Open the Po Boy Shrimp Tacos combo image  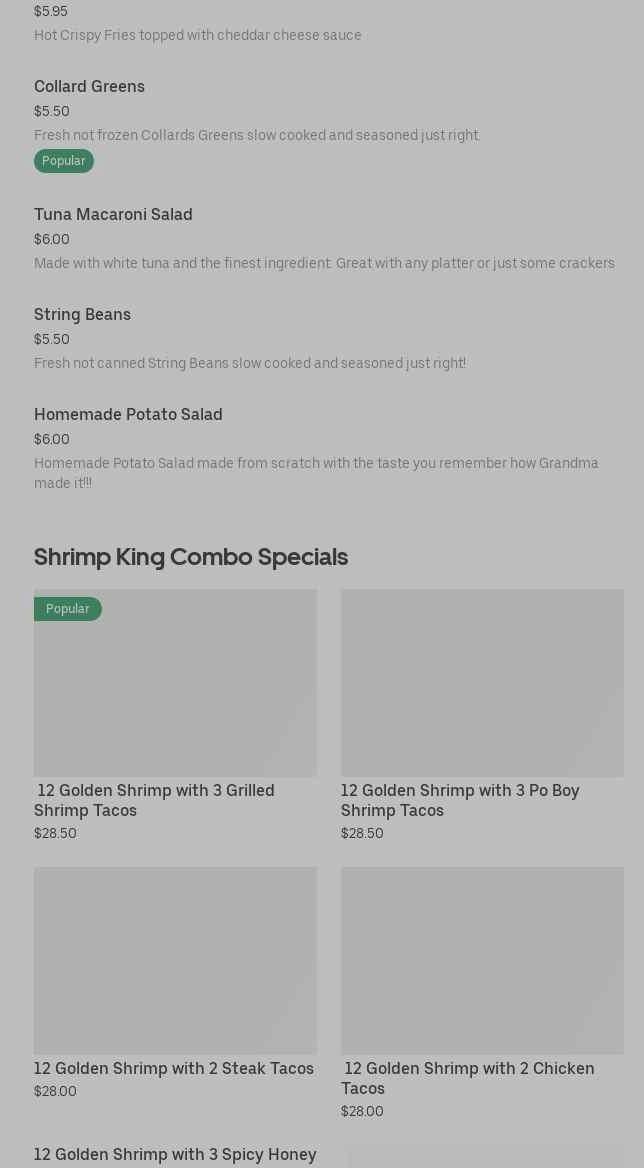pos(482,683)
